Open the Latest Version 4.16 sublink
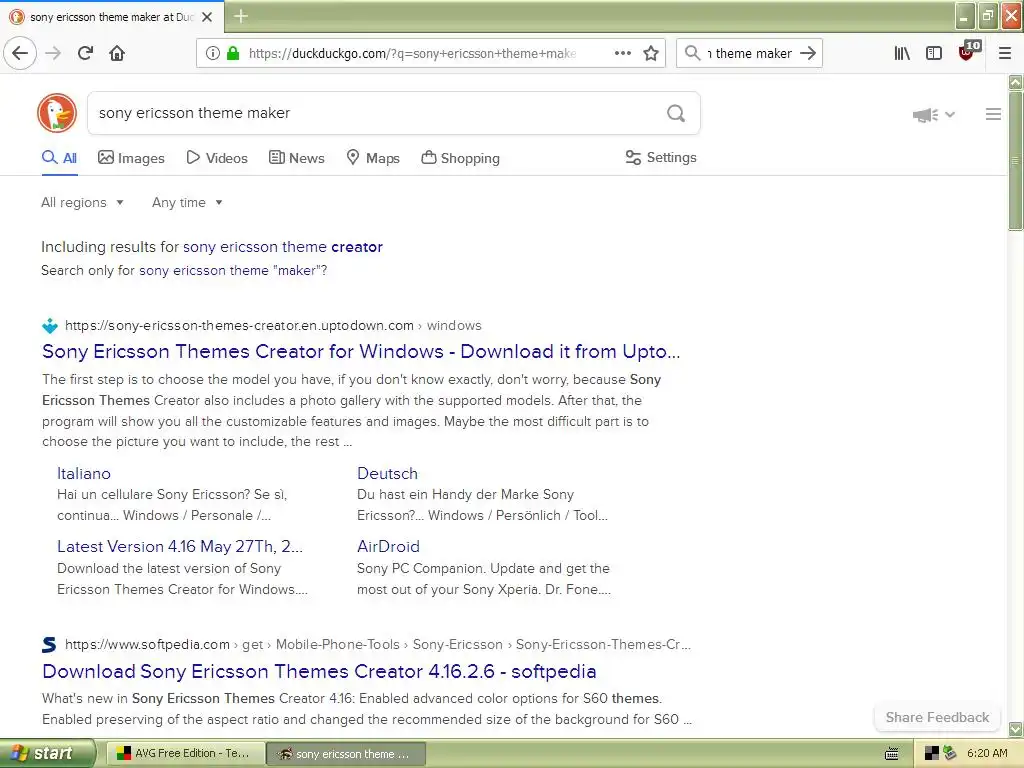Viewport: 1024px width, 768px height. pyautogui.click(x=180, y=547)
